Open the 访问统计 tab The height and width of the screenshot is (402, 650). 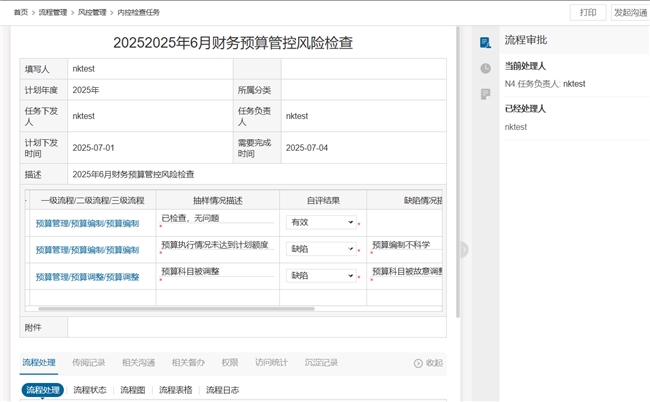pos(271,362)
